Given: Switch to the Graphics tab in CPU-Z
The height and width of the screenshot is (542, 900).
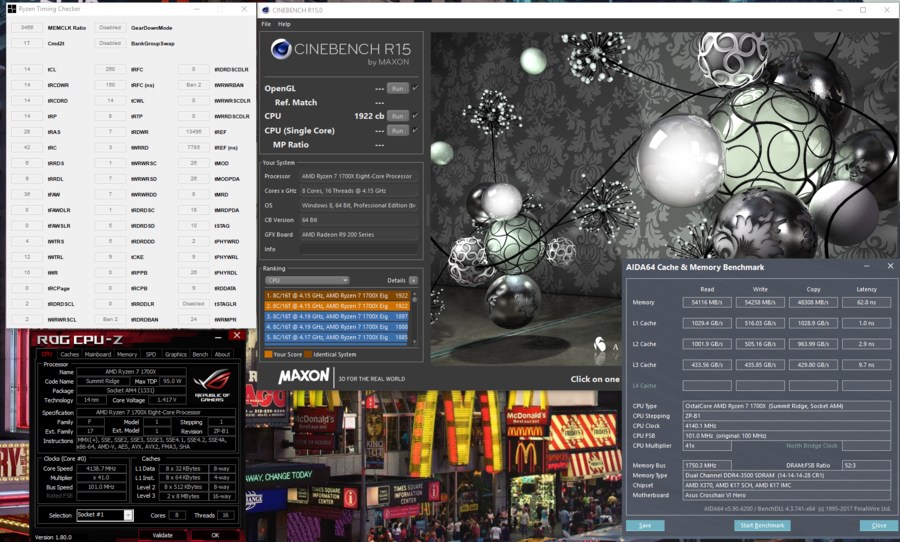Looking at the screenshot, I should (176, 354).
